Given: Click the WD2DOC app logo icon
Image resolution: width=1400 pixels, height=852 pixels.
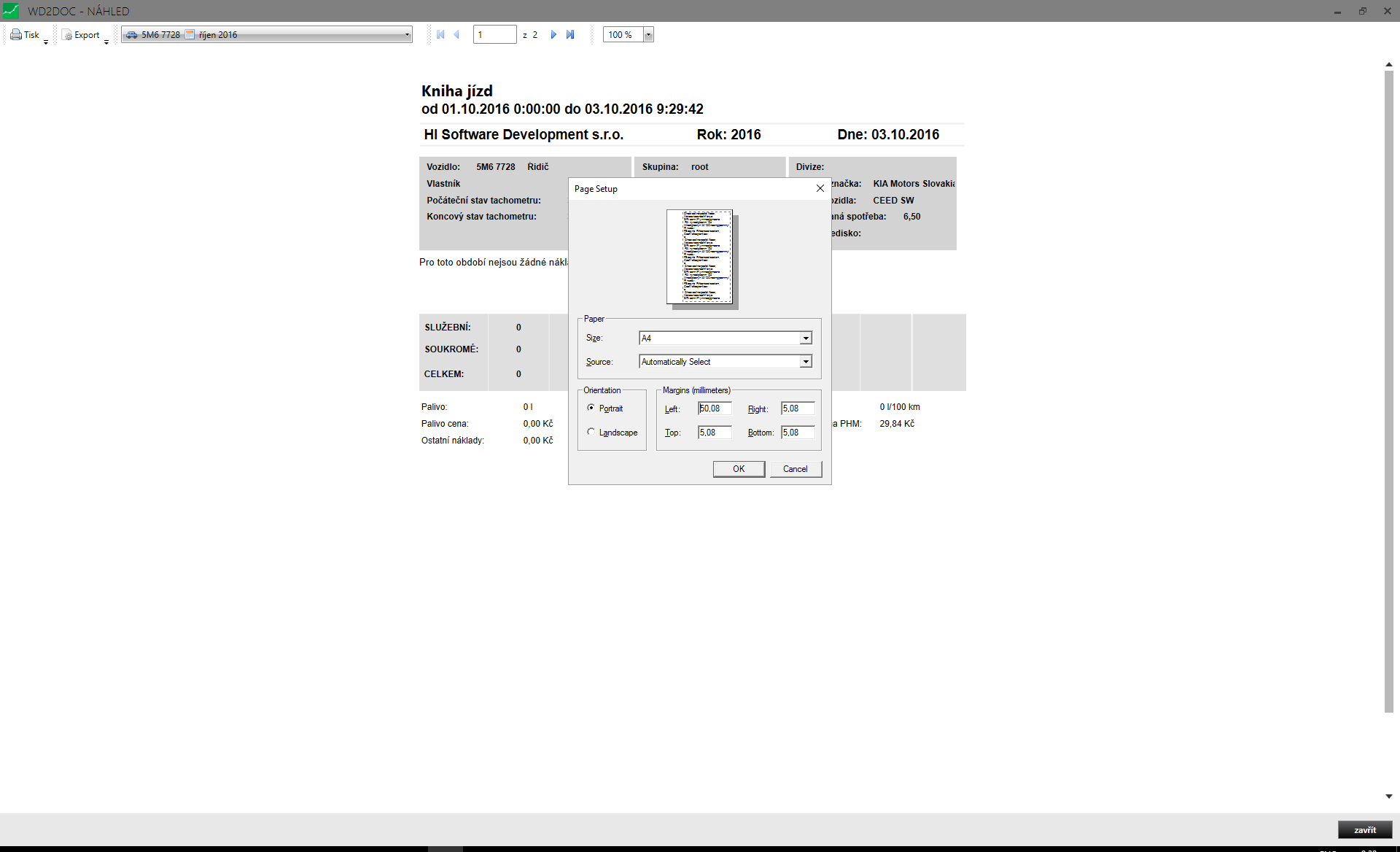Looking at the screenshot, I should (11, 11).
